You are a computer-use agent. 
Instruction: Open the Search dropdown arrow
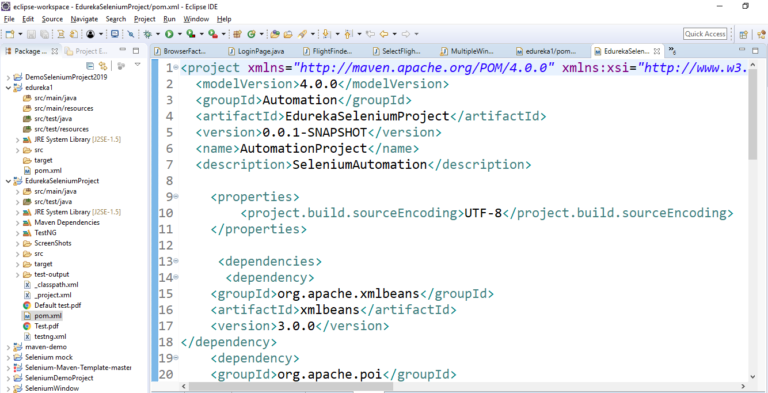pyautogui.click(x=312, y=34)
